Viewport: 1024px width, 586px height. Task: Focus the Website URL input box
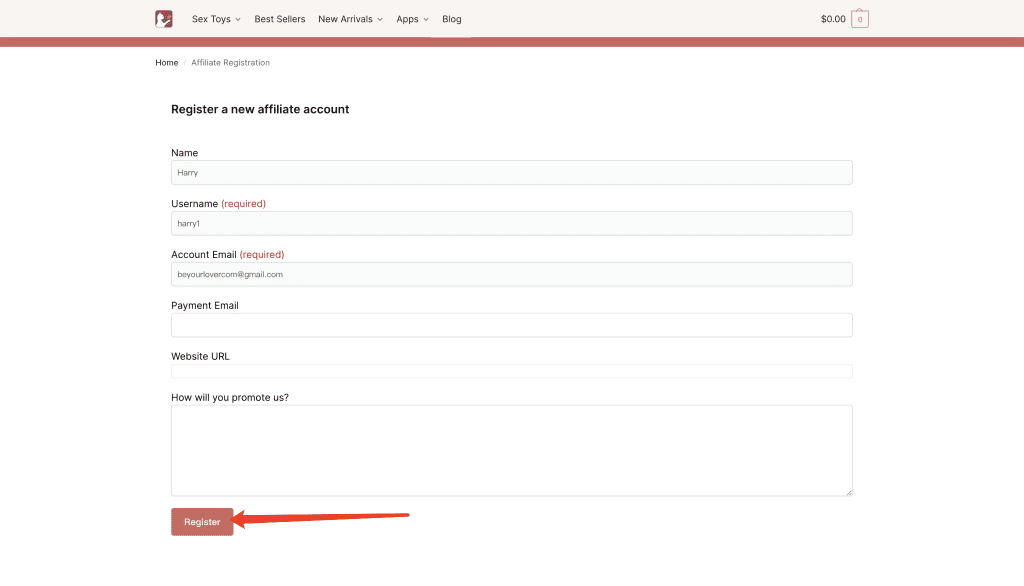pyautogui.click(x=511, y=372)
